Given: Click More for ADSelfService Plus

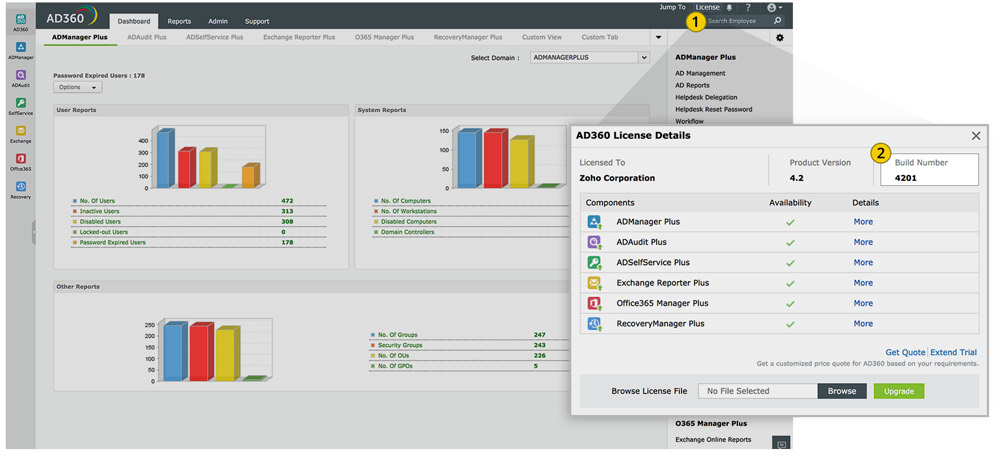Looking at the screenshot, I should 863,263.
